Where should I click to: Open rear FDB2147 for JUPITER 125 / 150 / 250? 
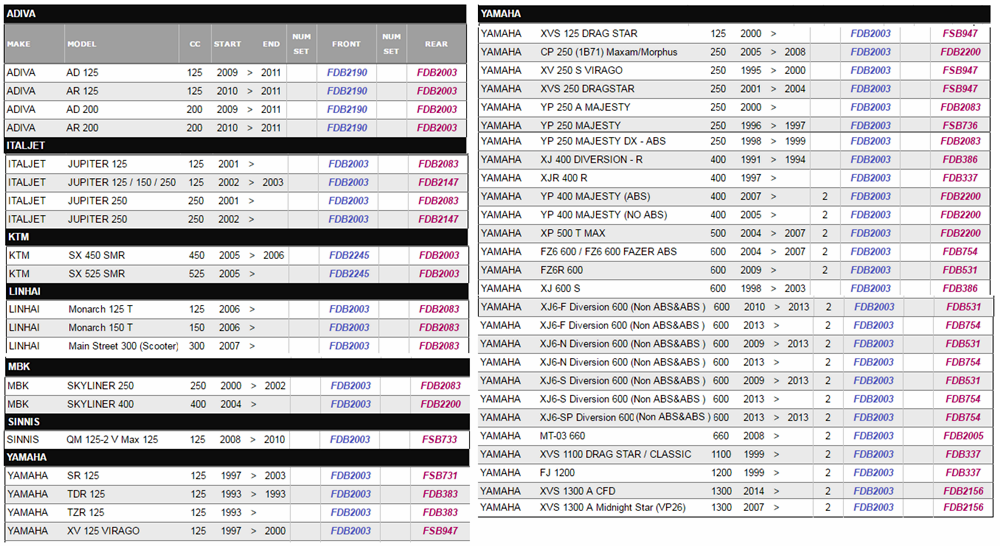pyautogui.click(x=438, y=182)
